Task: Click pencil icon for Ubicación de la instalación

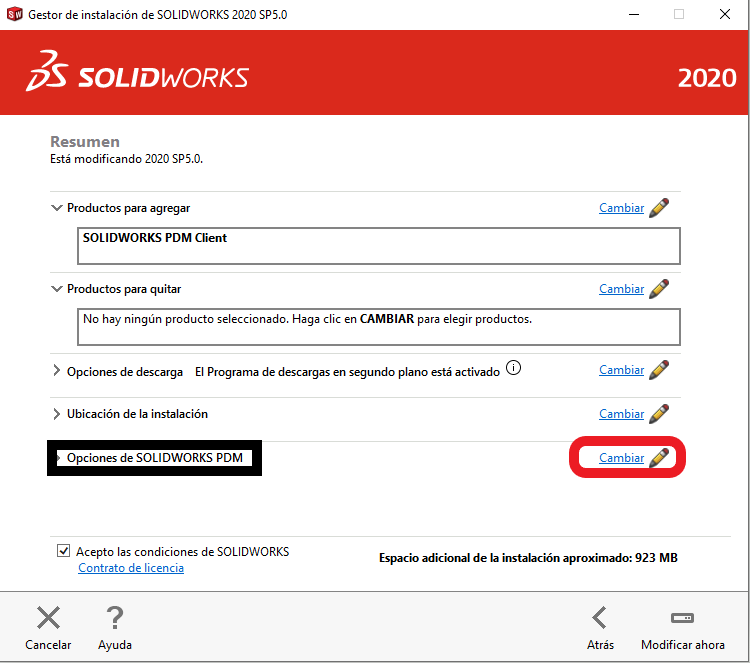Action: pos(659,414)
